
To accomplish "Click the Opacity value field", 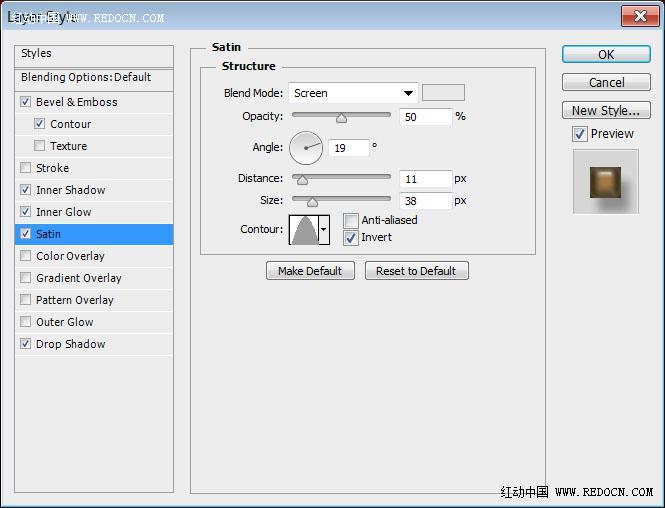I will click(425, 117).
